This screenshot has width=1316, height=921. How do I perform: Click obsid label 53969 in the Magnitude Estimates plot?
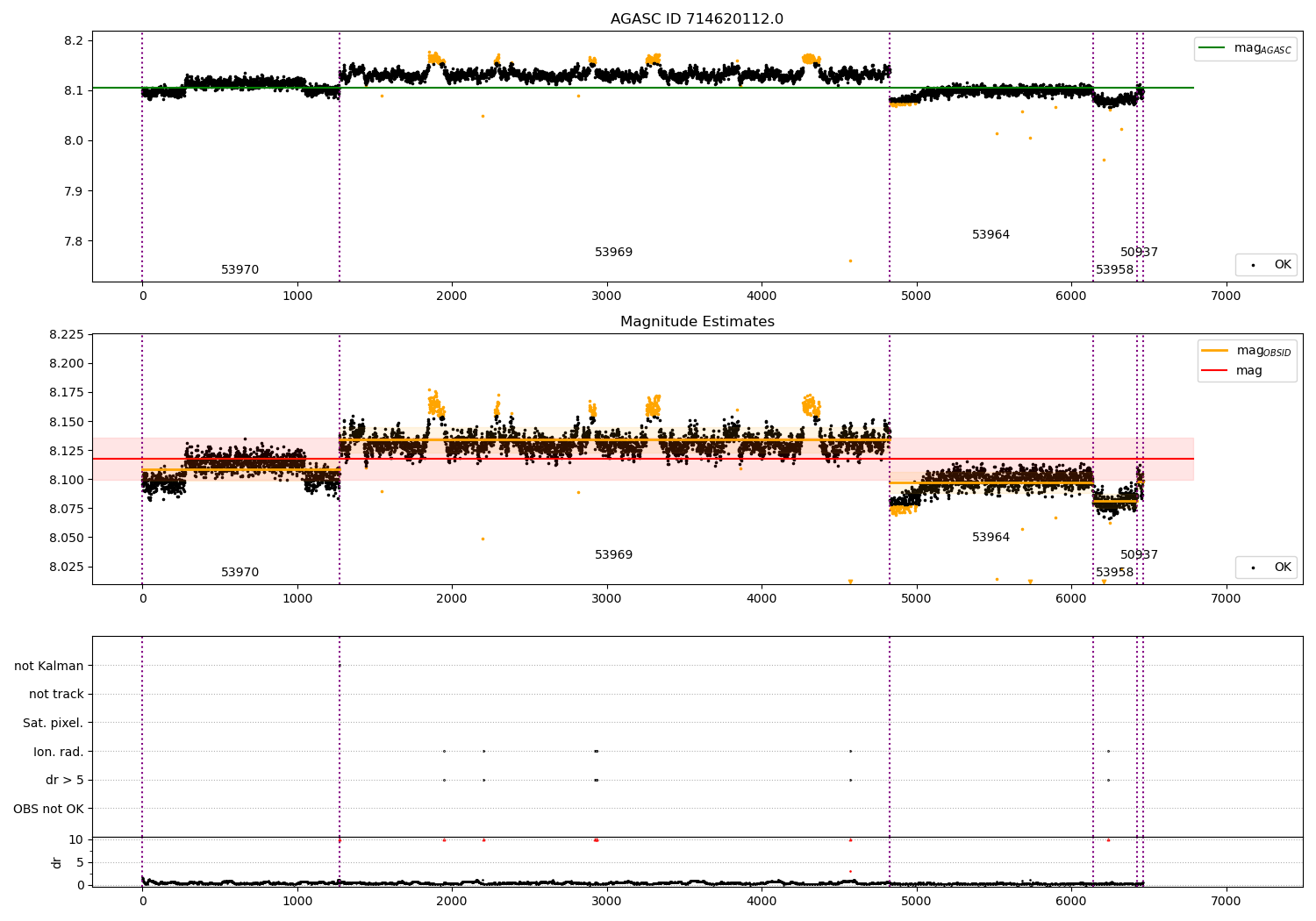(613, 554)
